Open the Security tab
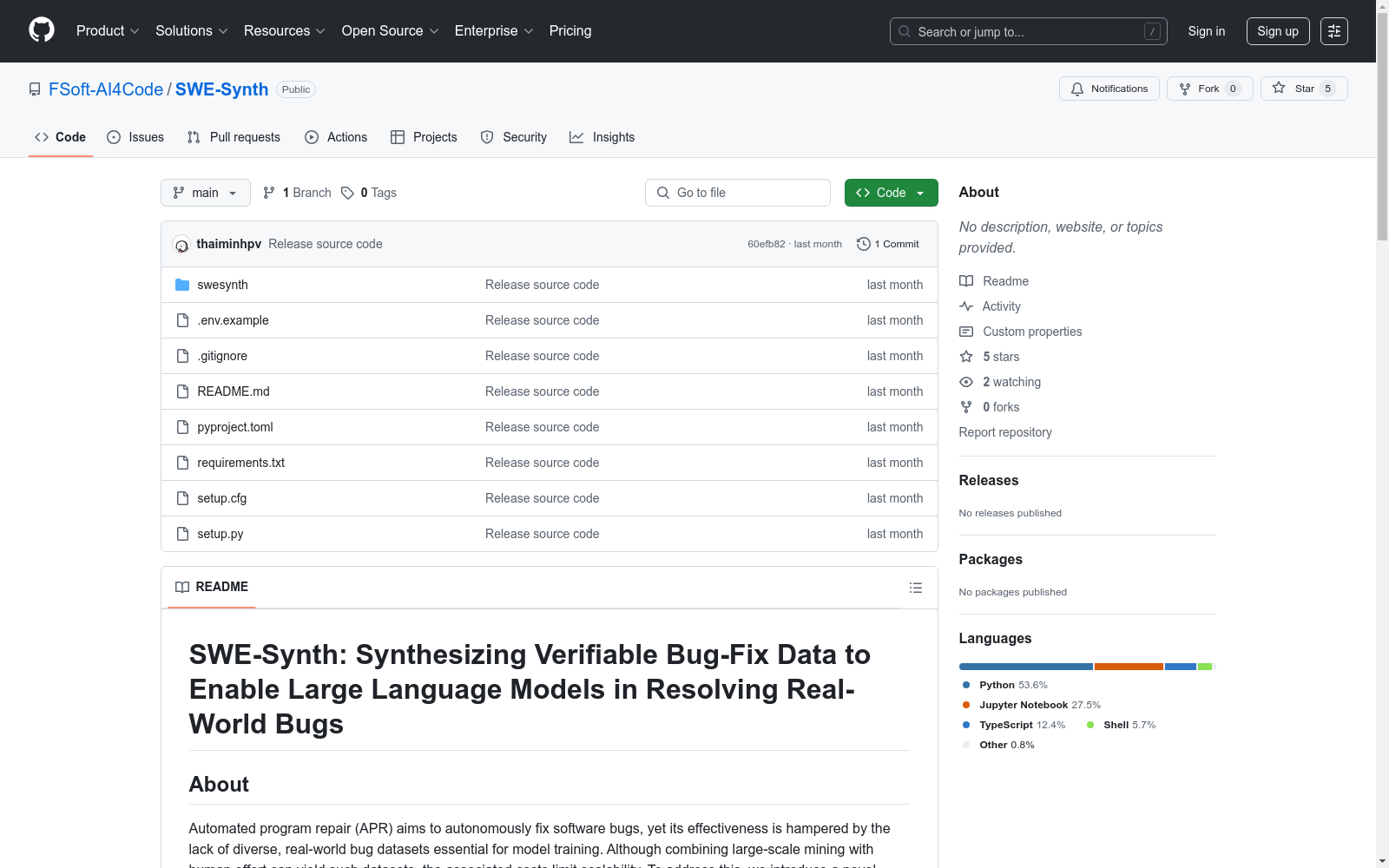The height and width of the screenshot is (868, 1389). click(x=514, y=137)
